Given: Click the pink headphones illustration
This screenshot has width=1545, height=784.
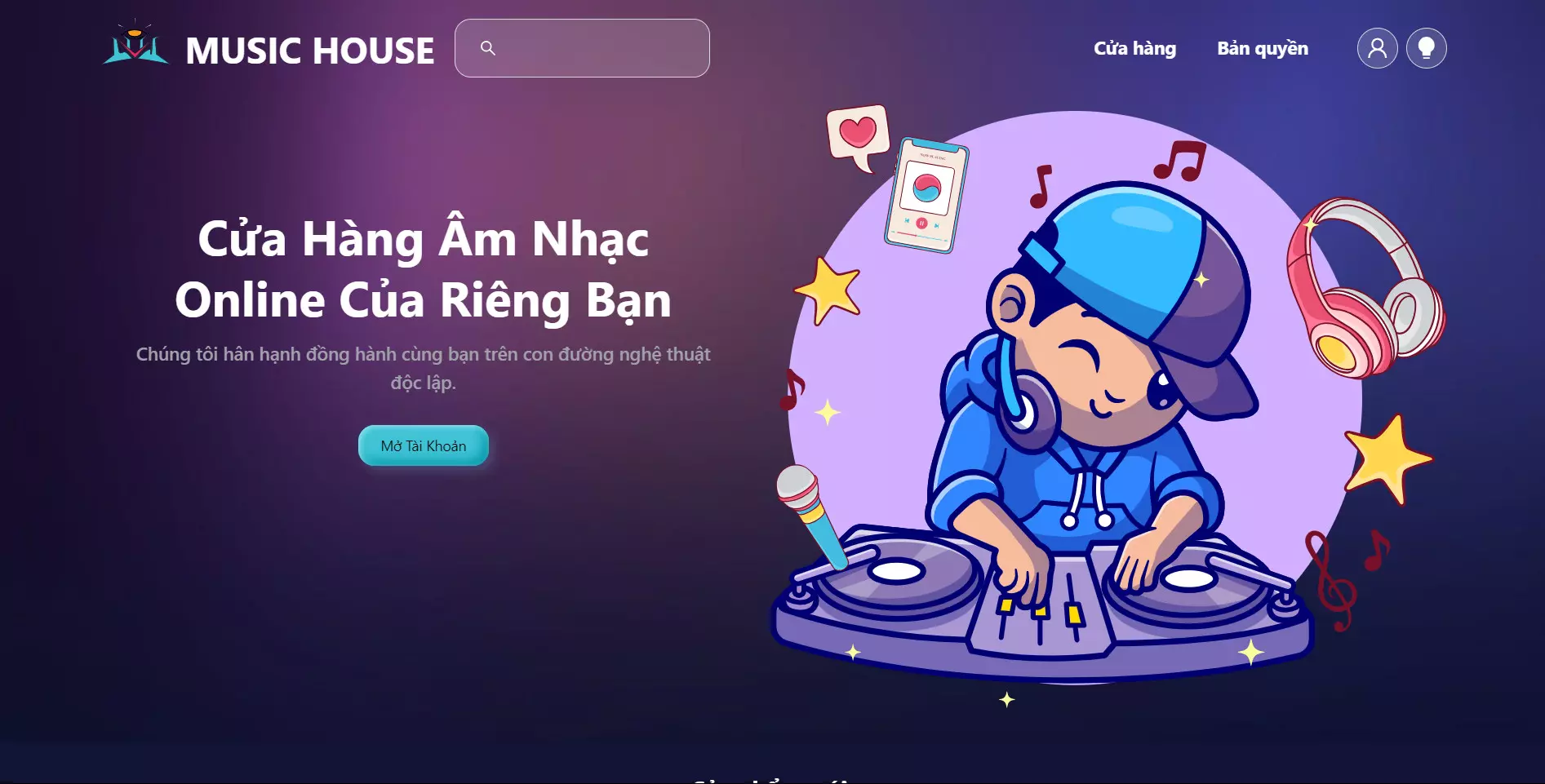Looking at the screenshot, I should coord(1365,287).
